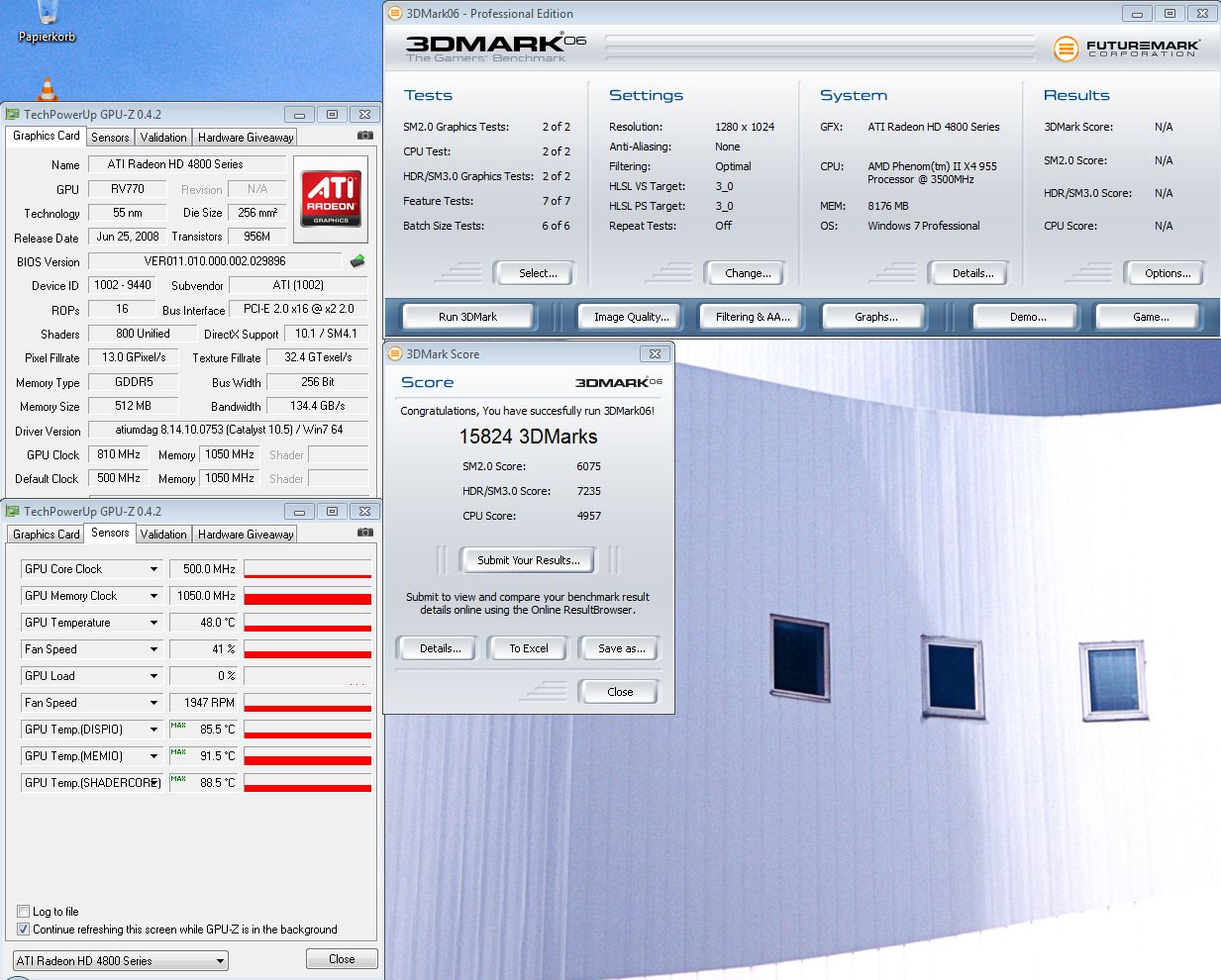Disable Continue refreshing in background checkbox
Screen dimensions: 1221x980
[x=23, y=930]
